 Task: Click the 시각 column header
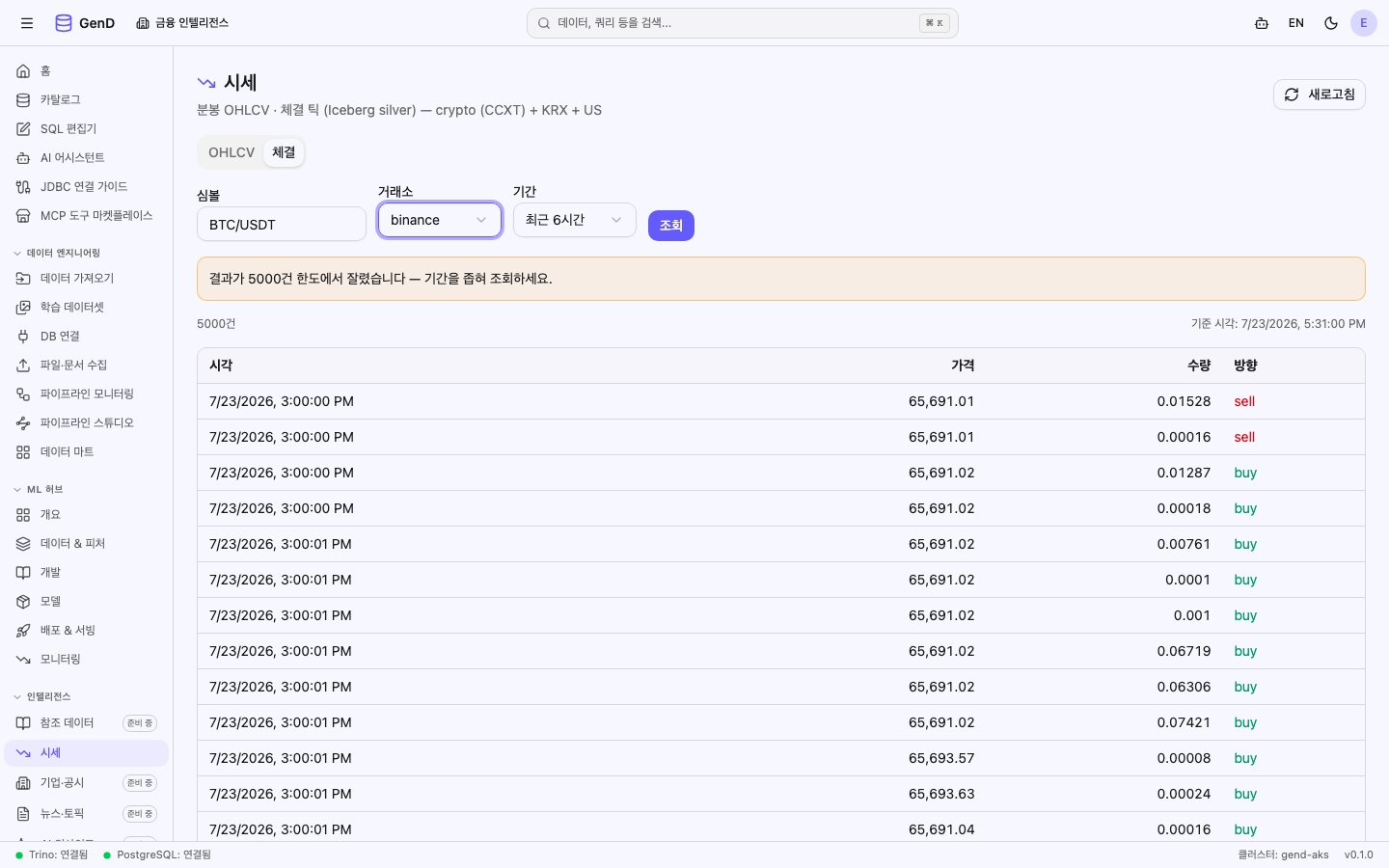click(x=221, y=366)
